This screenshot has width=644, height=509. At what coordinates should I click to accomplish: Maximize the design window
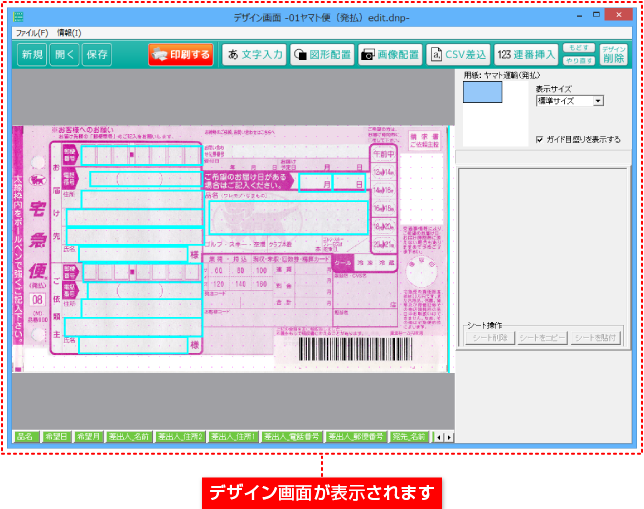click(596, 15)
